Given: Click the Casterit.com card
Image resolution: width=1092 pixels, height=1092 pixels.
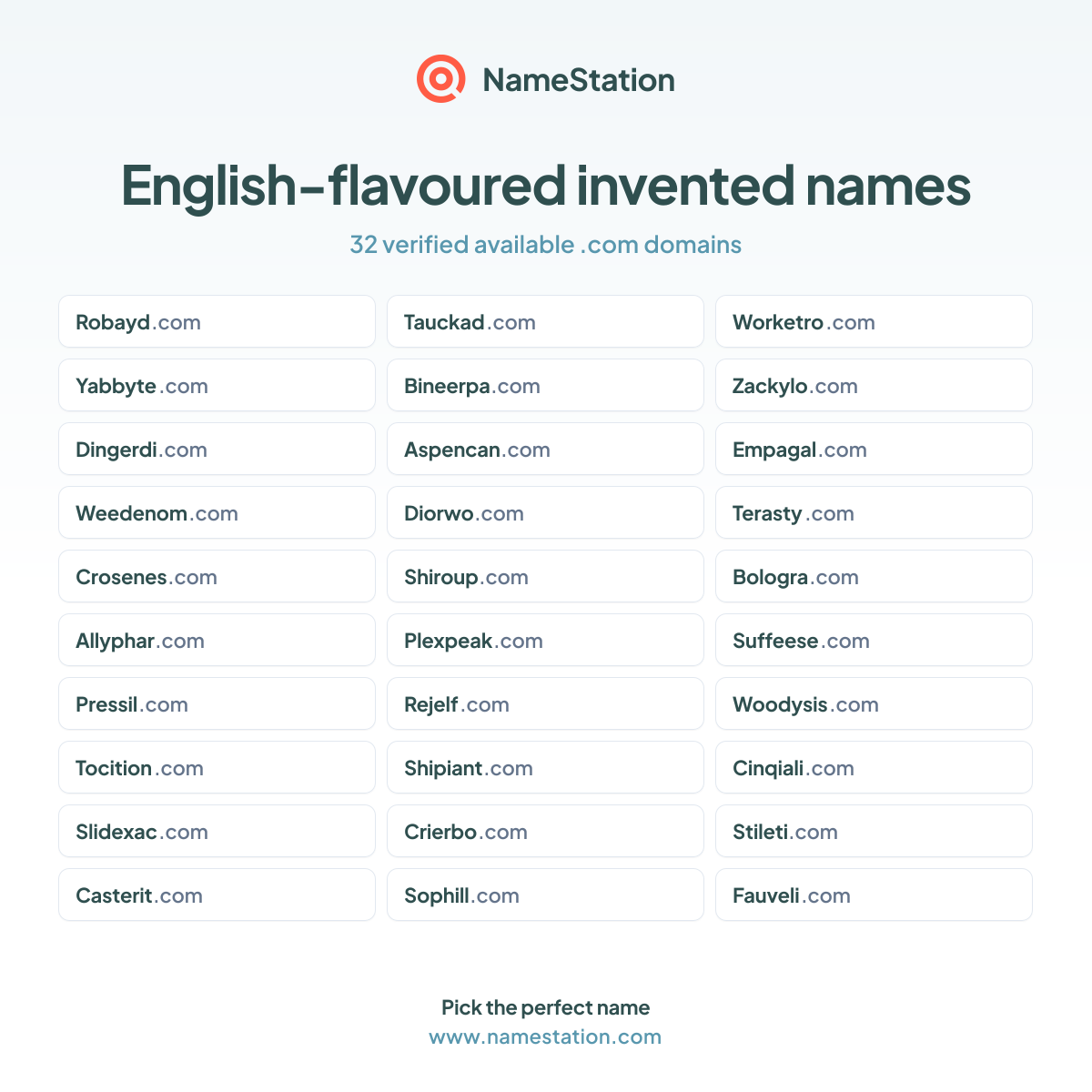Looking at the screenshot, I should [x=217, y=895].
